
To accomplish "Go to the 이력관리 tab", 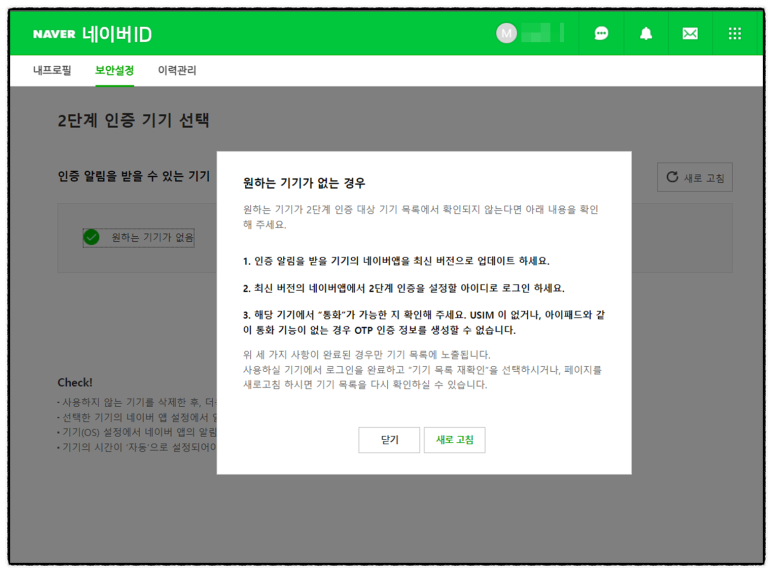I will click(177, 71).
